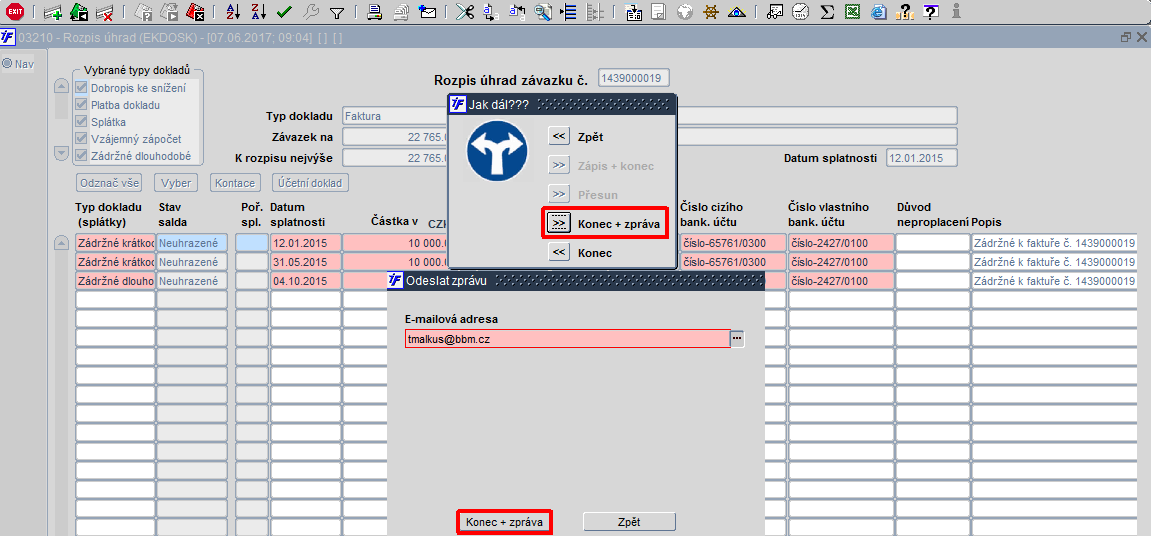1151x536 pixels.
Task: Choose Konec + zpráva in Jak dál dialog
Action: pyautogui.click(x=560, y=224)
